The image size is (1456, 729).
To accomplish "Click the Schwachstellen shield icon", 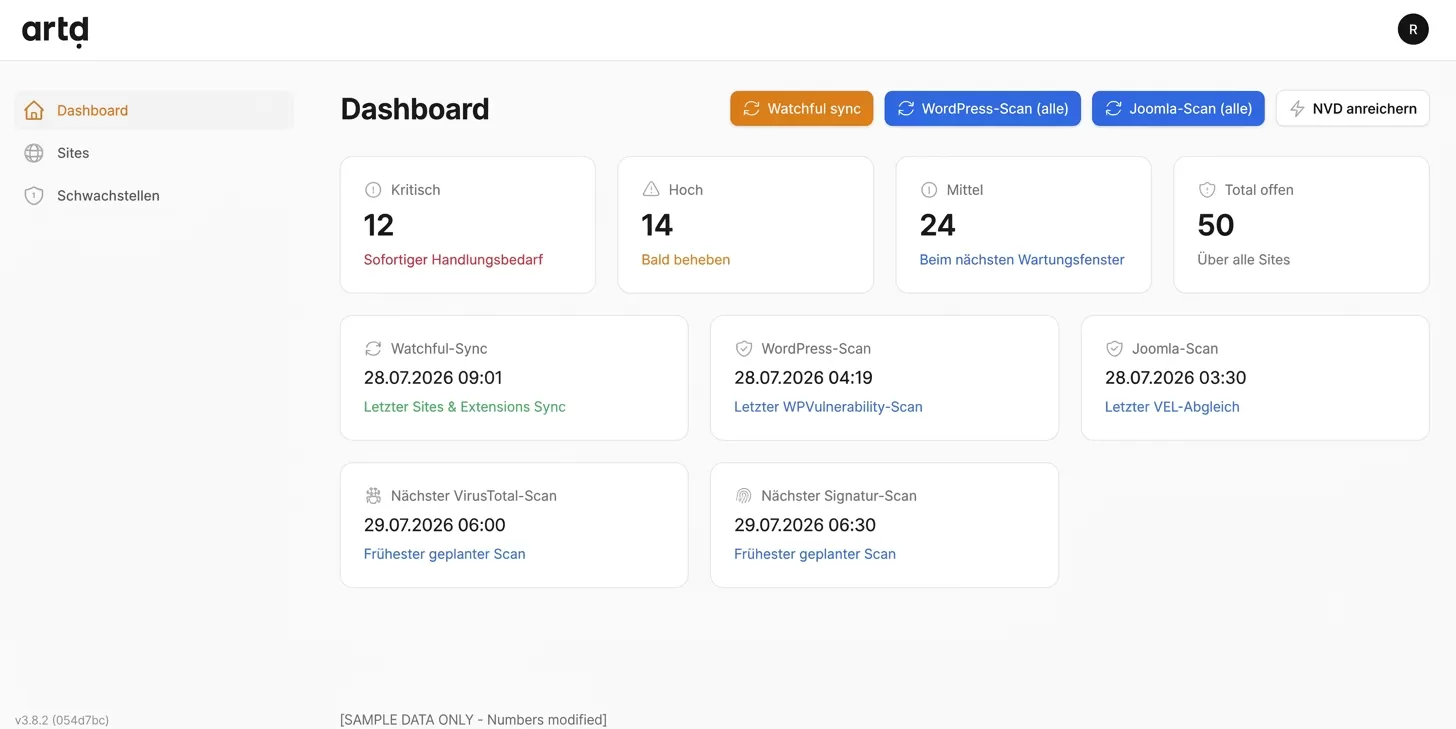I will click(x=34, y=196).
